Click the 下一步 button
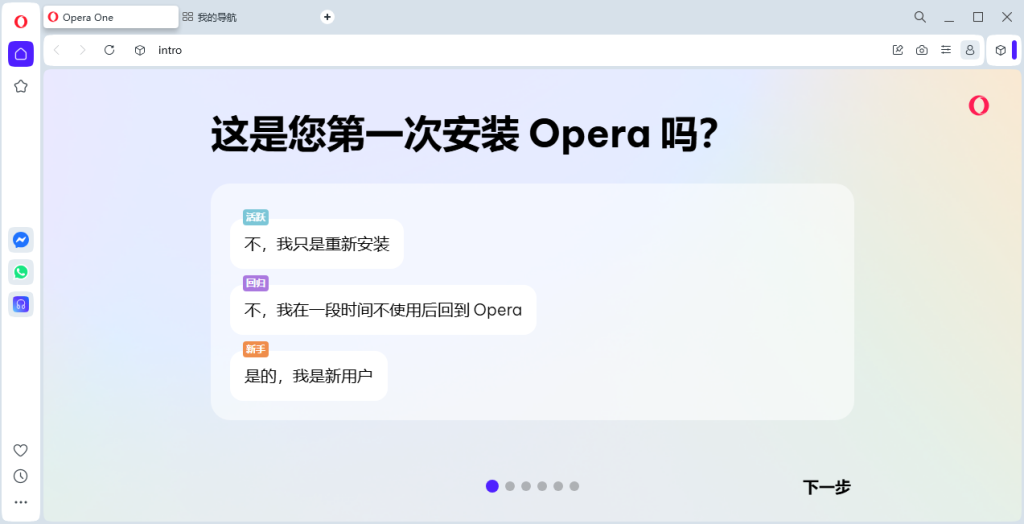The image size is (1024, 524). point(827,487)
